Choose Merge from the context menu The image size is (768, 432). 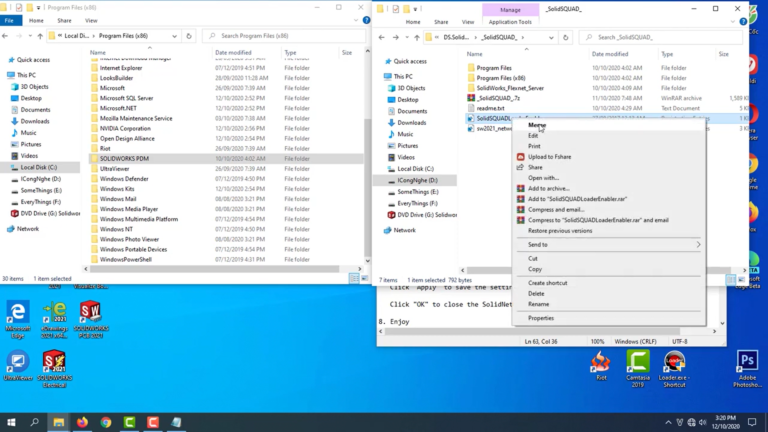537,125
